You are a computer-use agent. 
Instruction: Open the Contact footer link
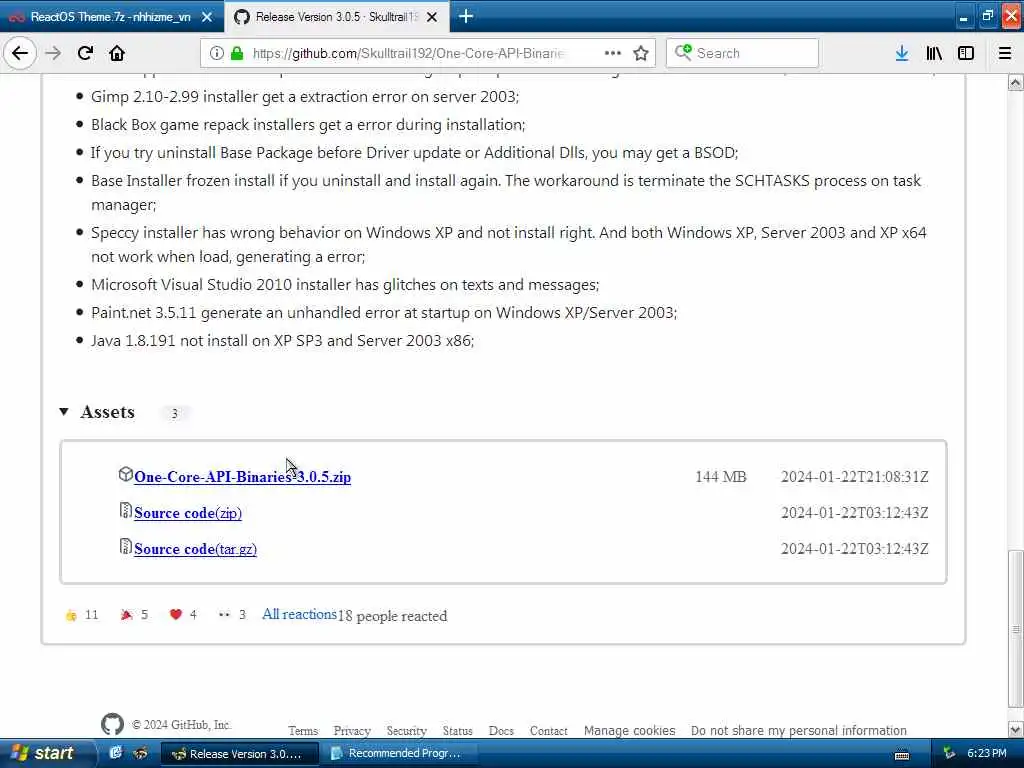[549, 731]
